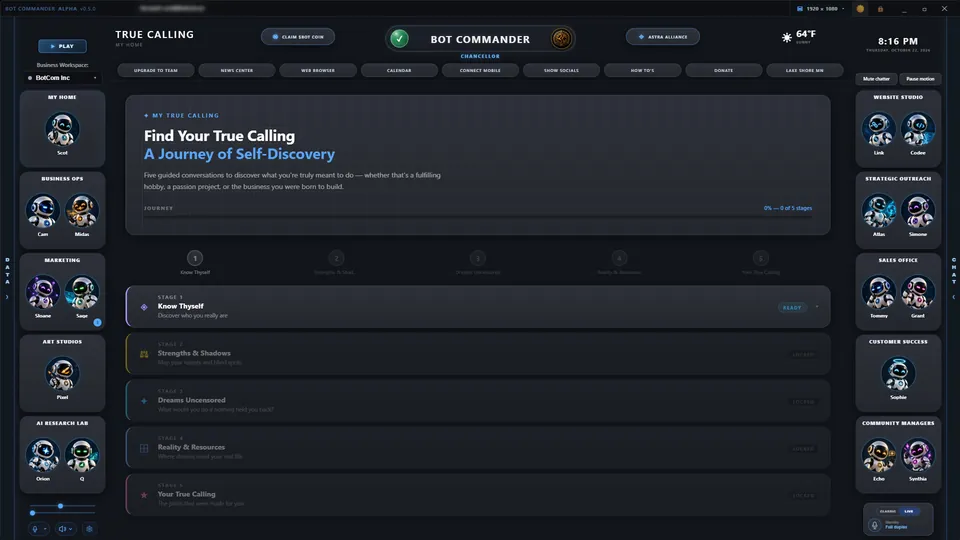
Task: Click the orange lock icon in title bar
Action: point(880,9)
